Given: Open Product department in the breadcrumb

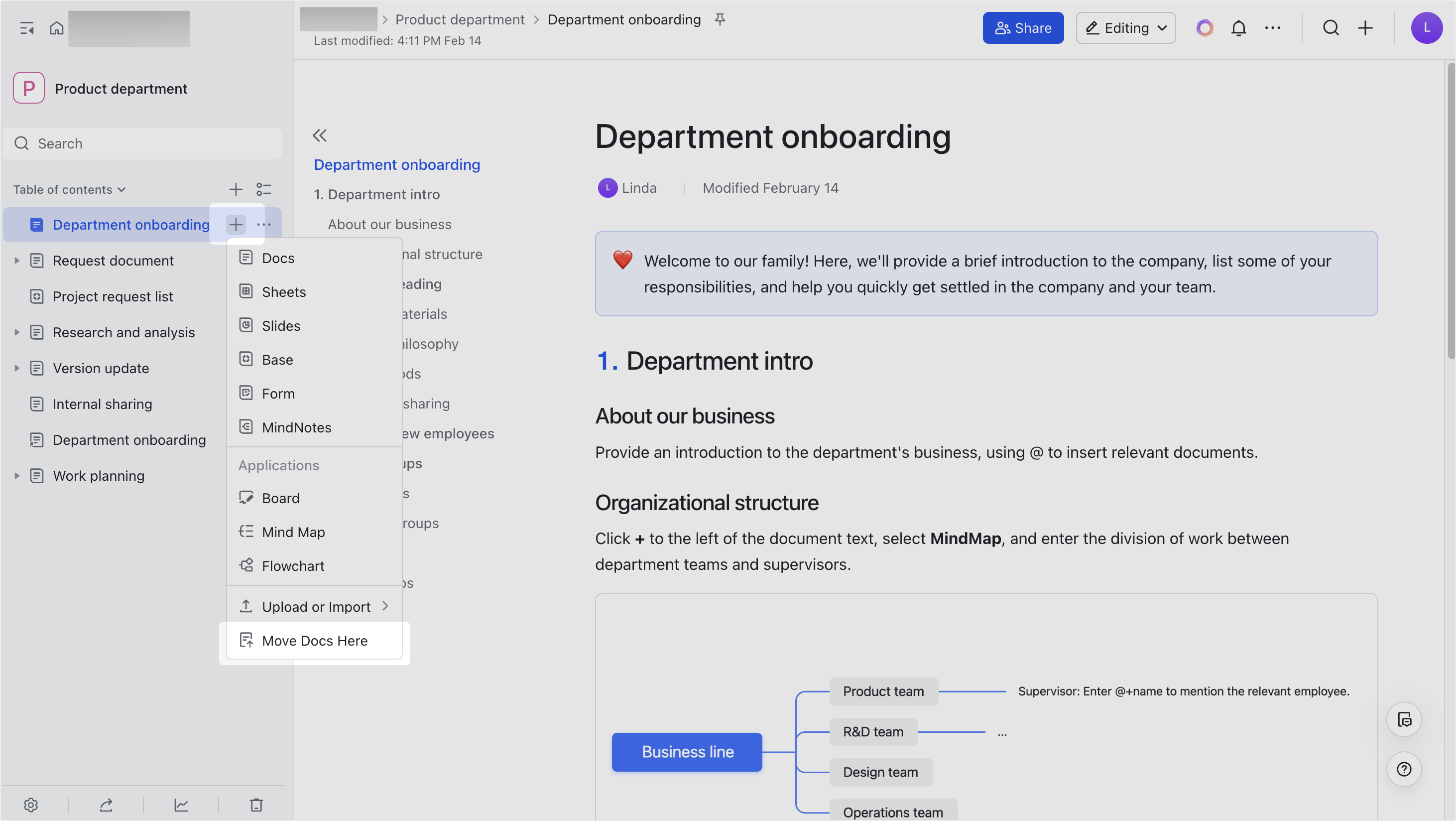Looking at the screenshot, I should tap(460, 20).
